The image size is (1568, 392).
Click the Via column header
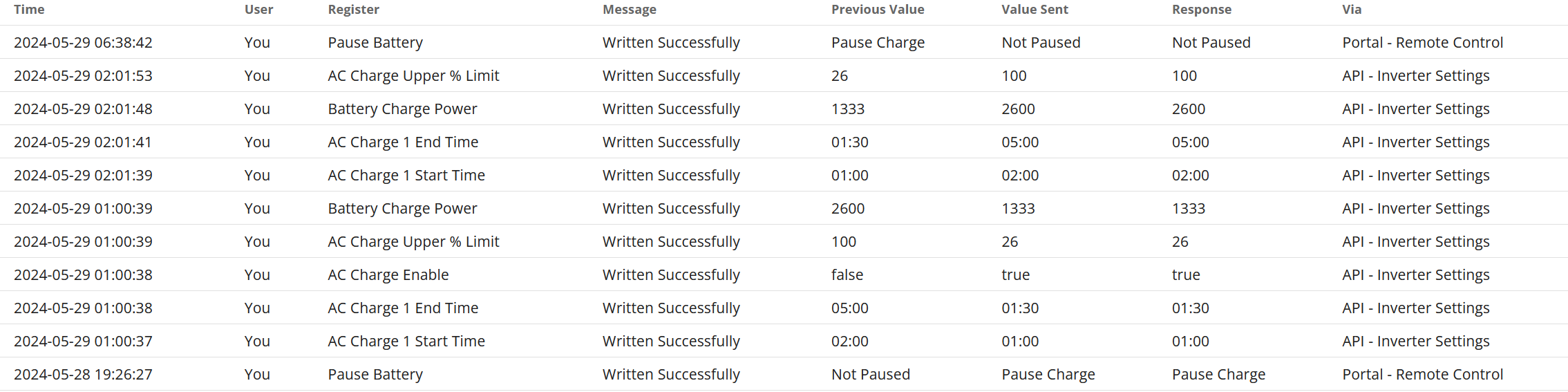[1352, 10]
